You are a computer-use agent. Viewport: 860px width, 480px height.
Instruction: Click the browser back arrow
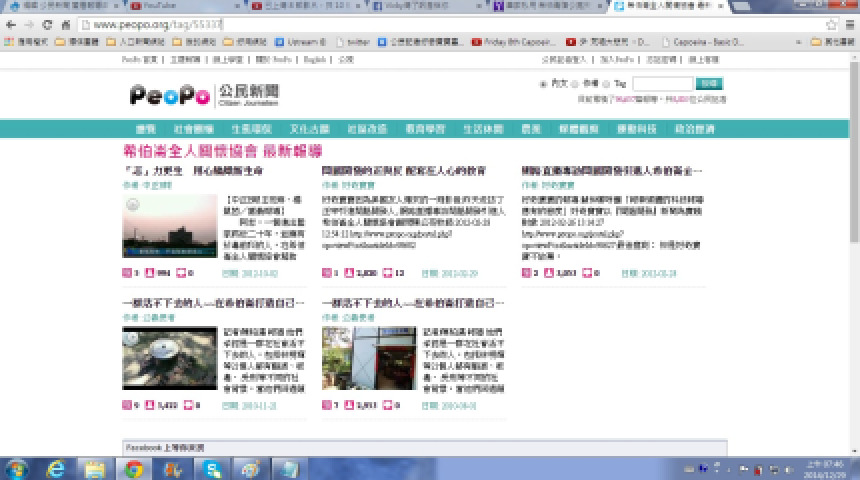click(x=11, y=24)
